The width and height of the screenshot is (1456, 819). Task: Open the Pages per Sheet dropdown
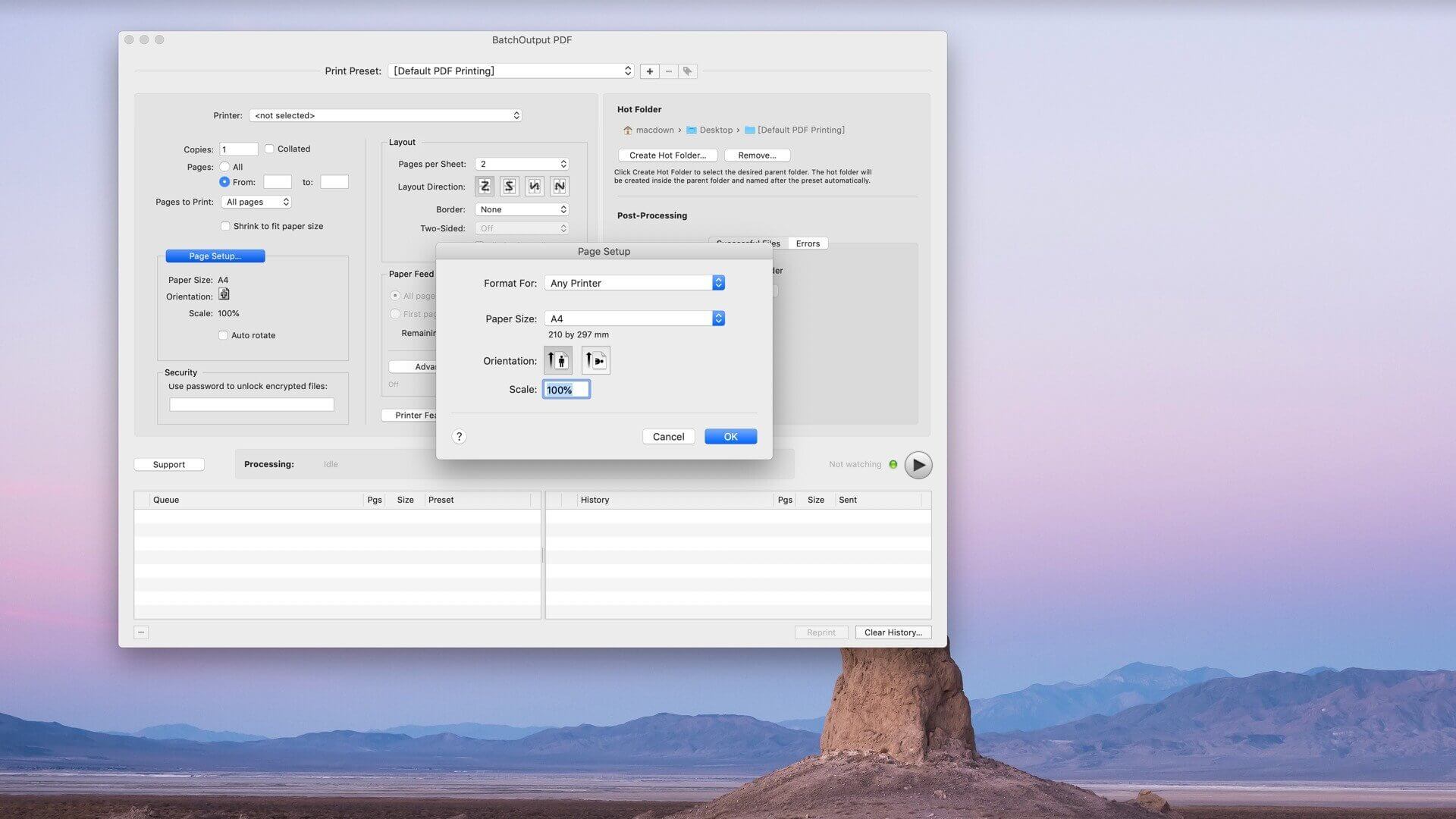click(x=522, y=164)
